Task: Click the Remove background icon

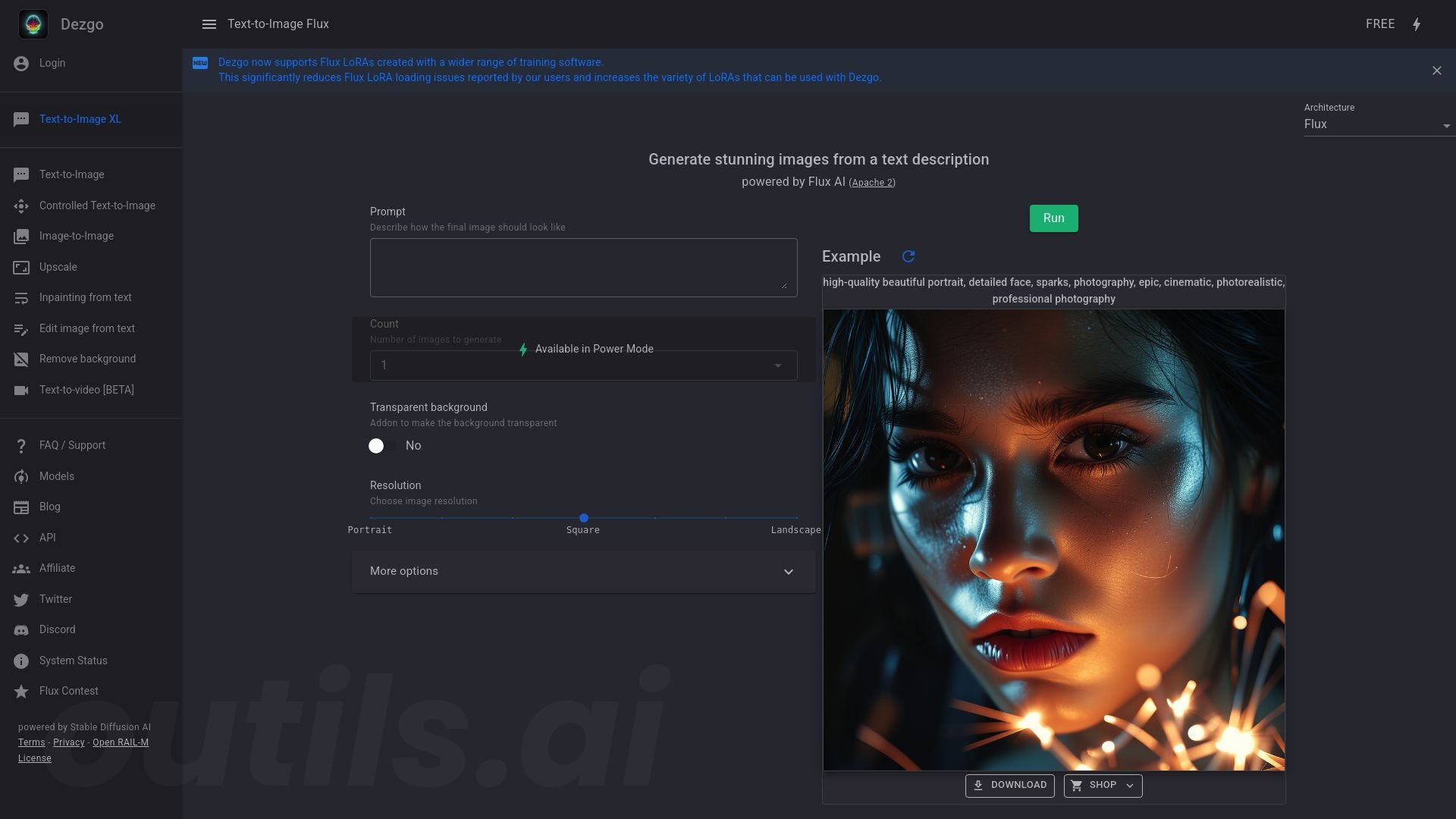Action: click(21, 359)
